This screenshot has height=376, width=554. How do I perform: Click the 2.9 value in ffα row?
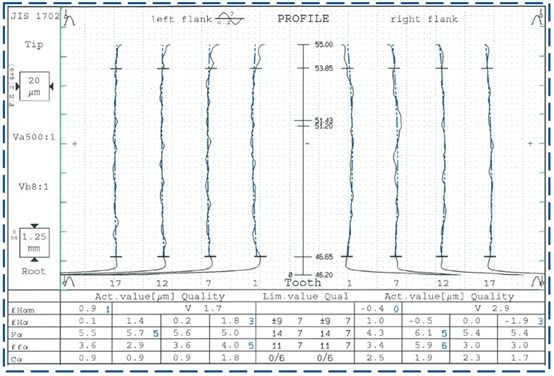135,345
